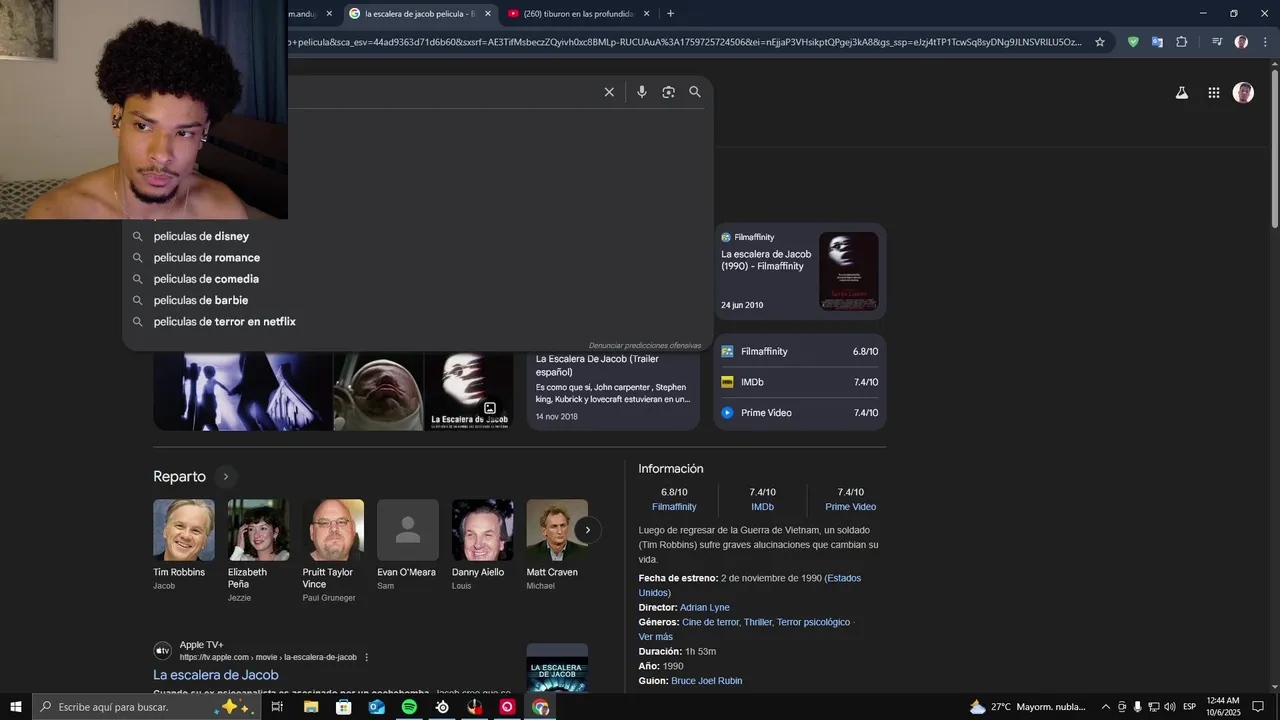Image resolution: width=1280 pixels, height=720 pixels.
Task: Show hidden system tray icons
Action: 1105,707
